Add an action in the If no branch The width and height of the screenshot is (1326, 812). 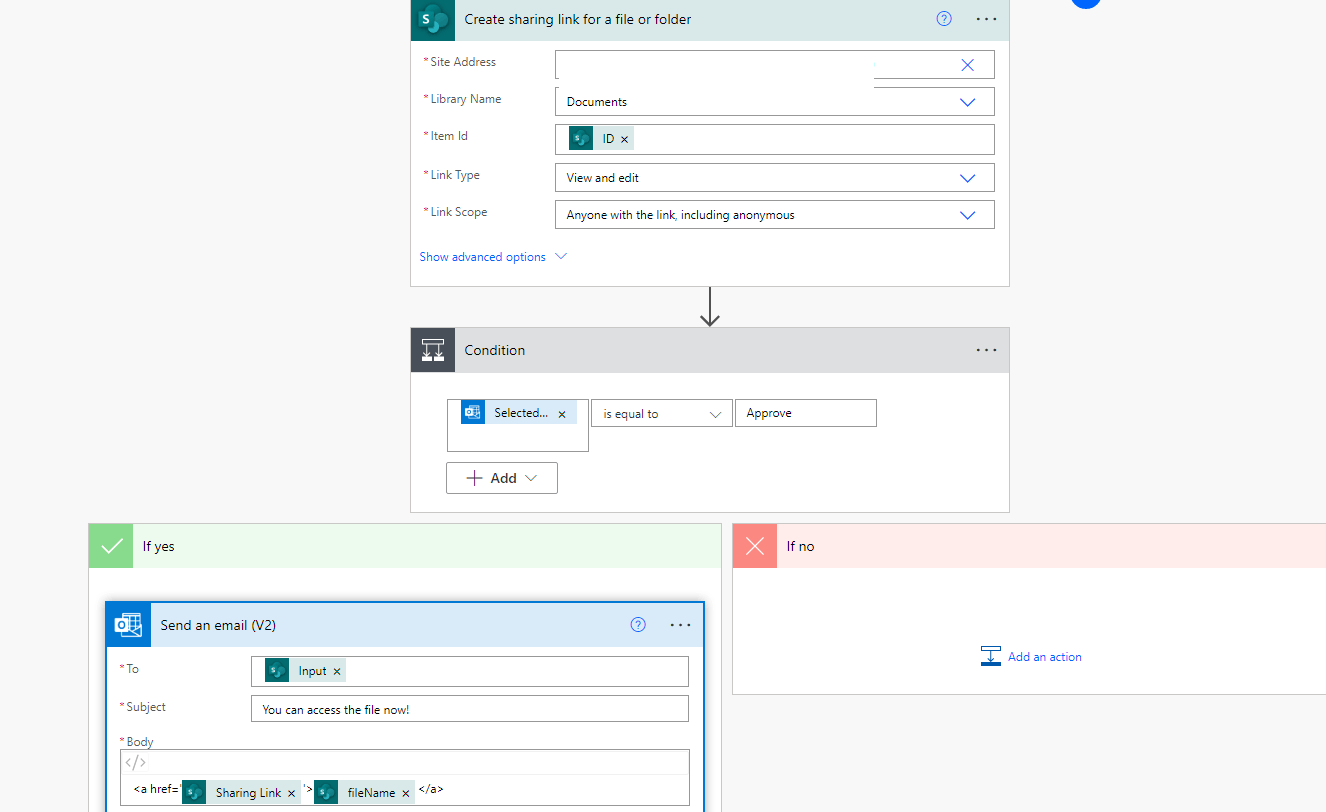pyautogui.click(x=1031, y=657)
